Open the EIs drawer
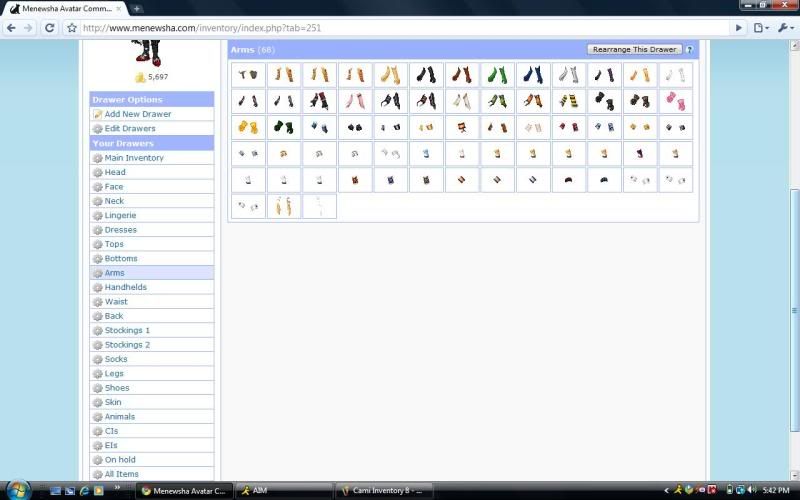 pos(111,445)
